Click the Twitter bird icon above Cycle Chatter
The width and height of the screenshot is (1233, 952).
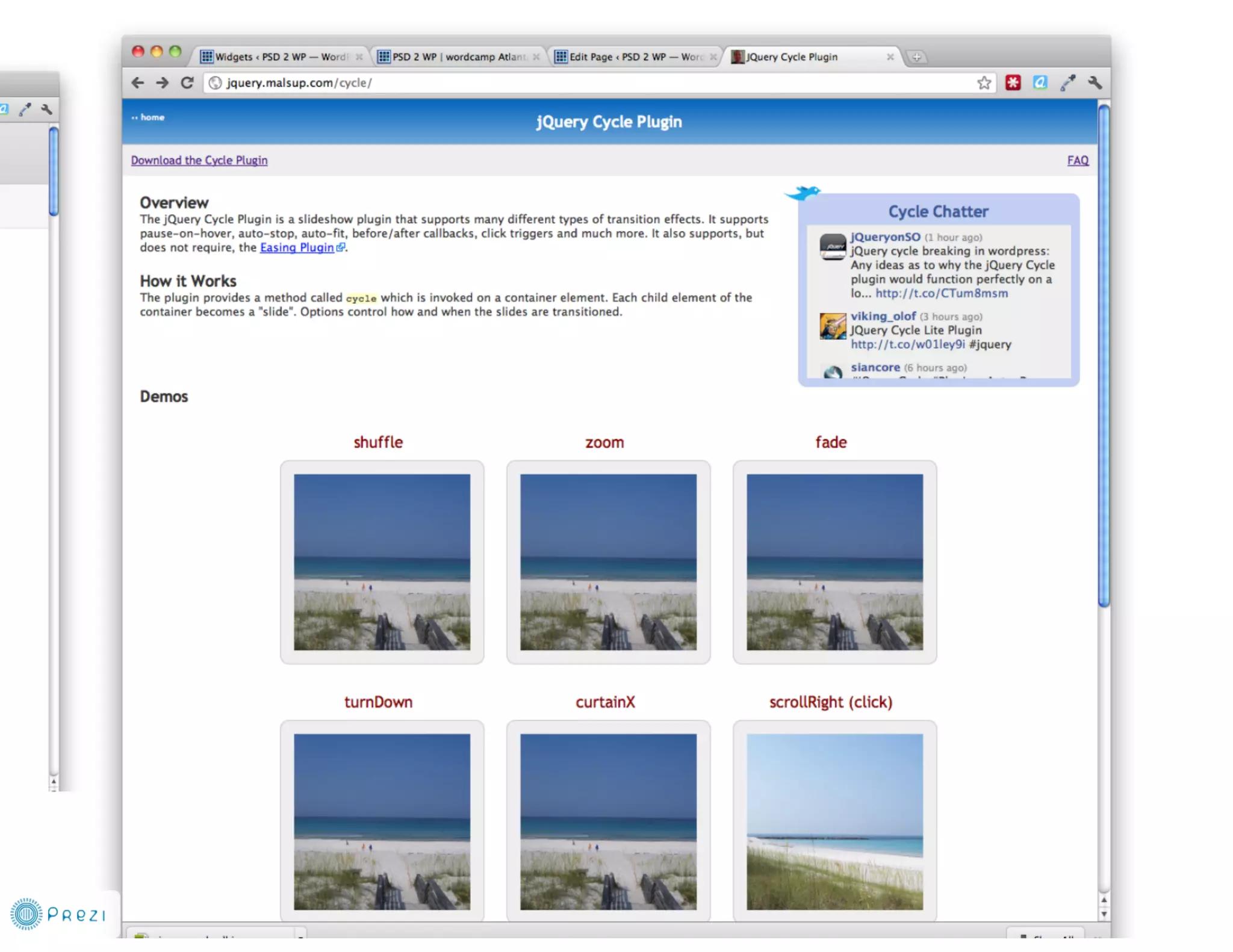[803, 193]
